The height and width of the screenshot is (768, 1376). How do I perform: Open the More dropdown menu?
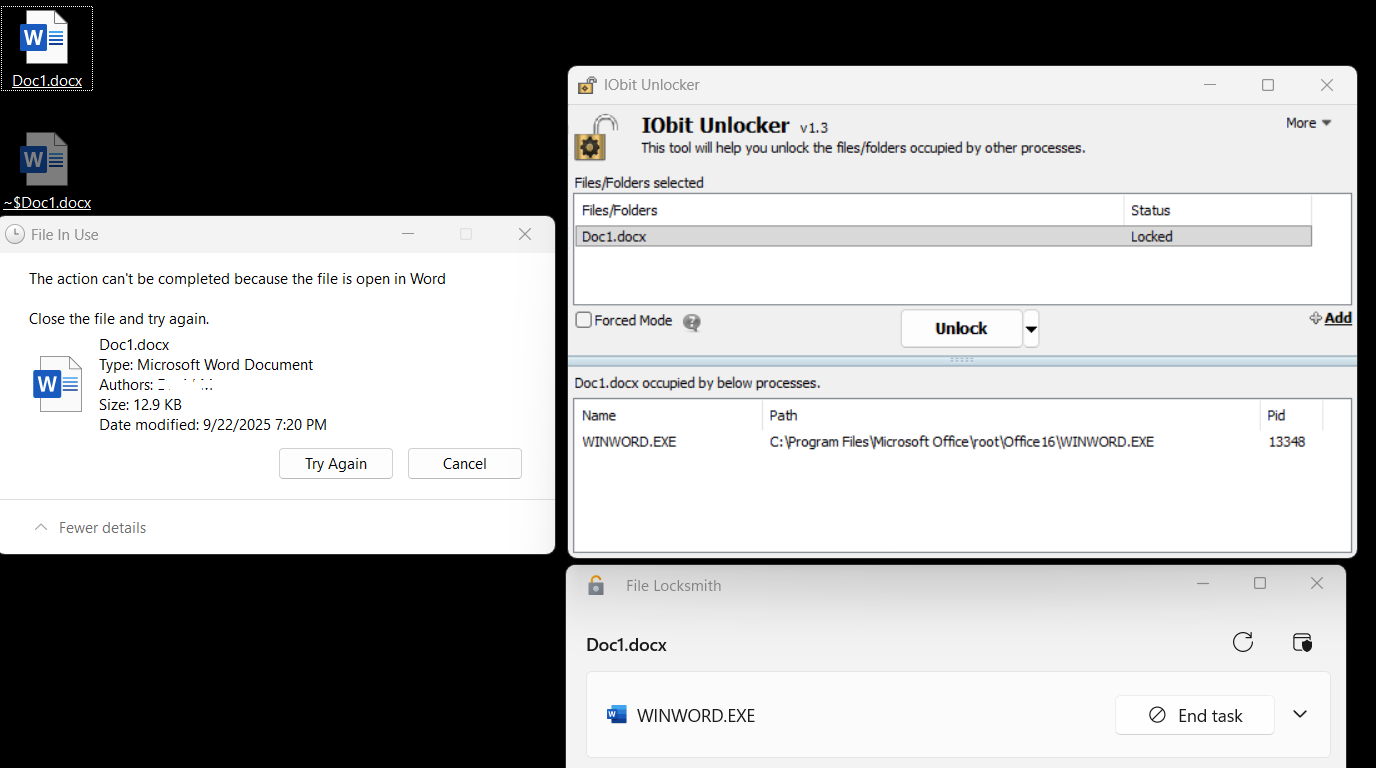click(1308, 123)
